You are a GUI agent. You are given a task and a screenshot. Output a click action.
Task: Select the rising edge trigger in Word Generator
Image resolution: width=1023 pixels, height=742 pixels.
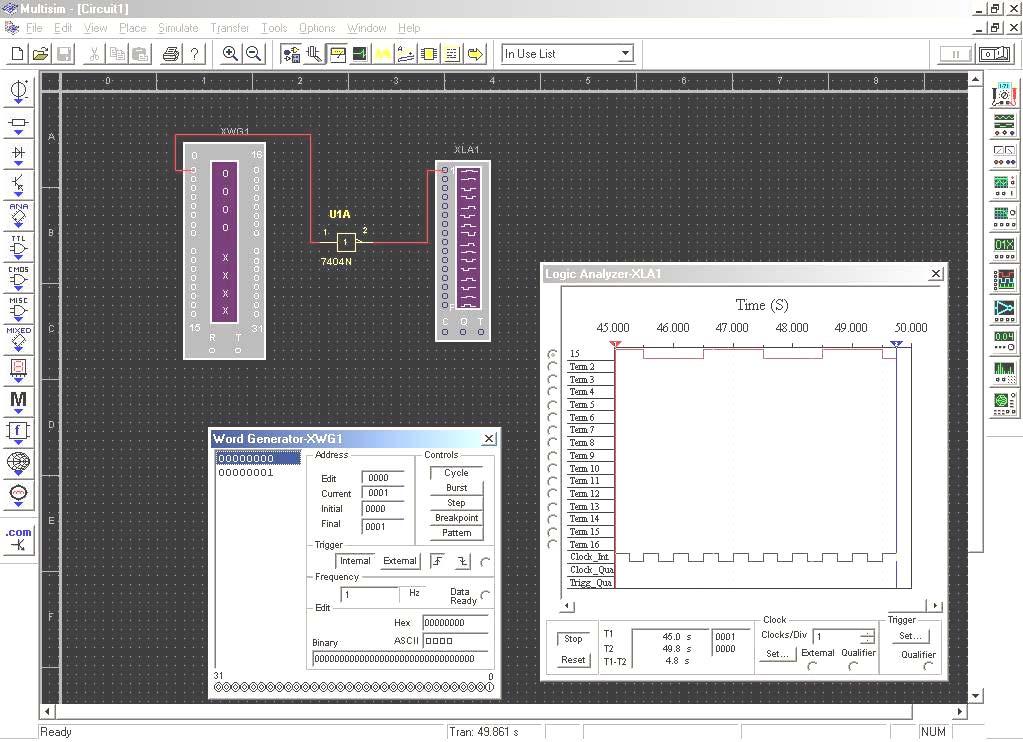pos(438,561)
